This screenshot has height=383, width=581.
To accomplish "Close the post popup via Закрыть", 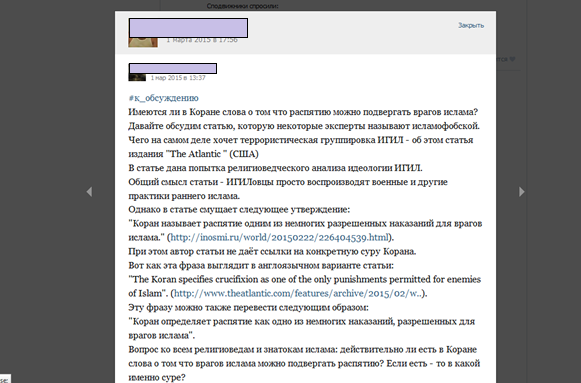I will coord(471,25).
